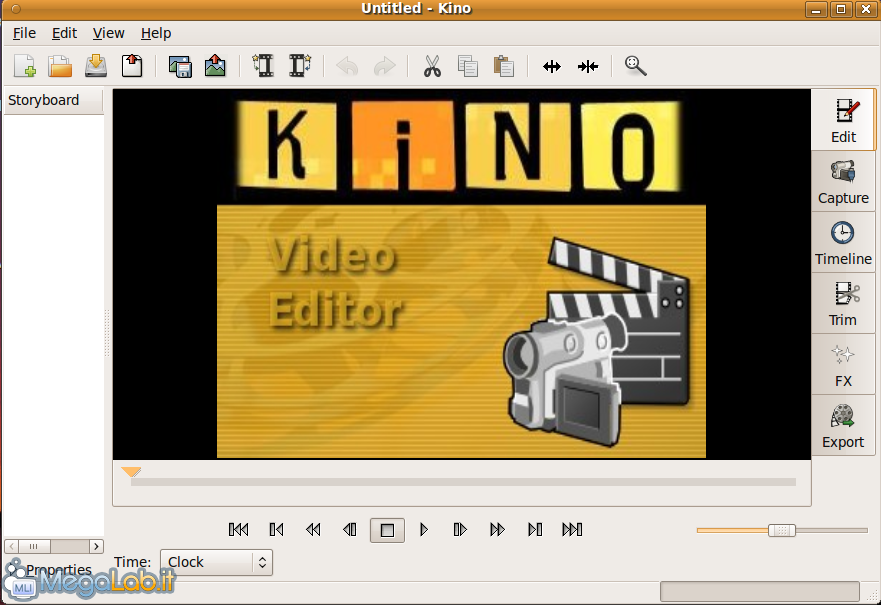Image resolution: width=881 pixels, height=605 pixels.
Task: Click the Storyboard panel header
Action: (x=53, y=101)
